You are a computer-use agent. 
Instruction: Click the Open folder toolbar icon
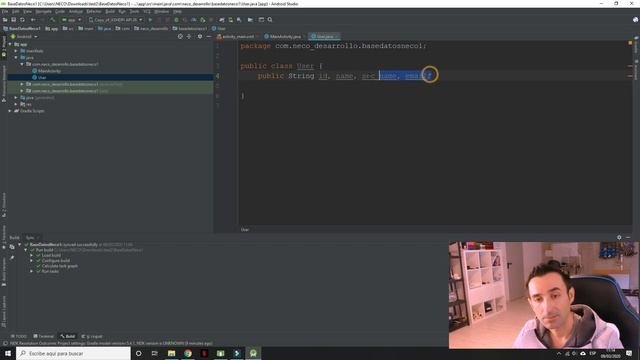[5, 20]
